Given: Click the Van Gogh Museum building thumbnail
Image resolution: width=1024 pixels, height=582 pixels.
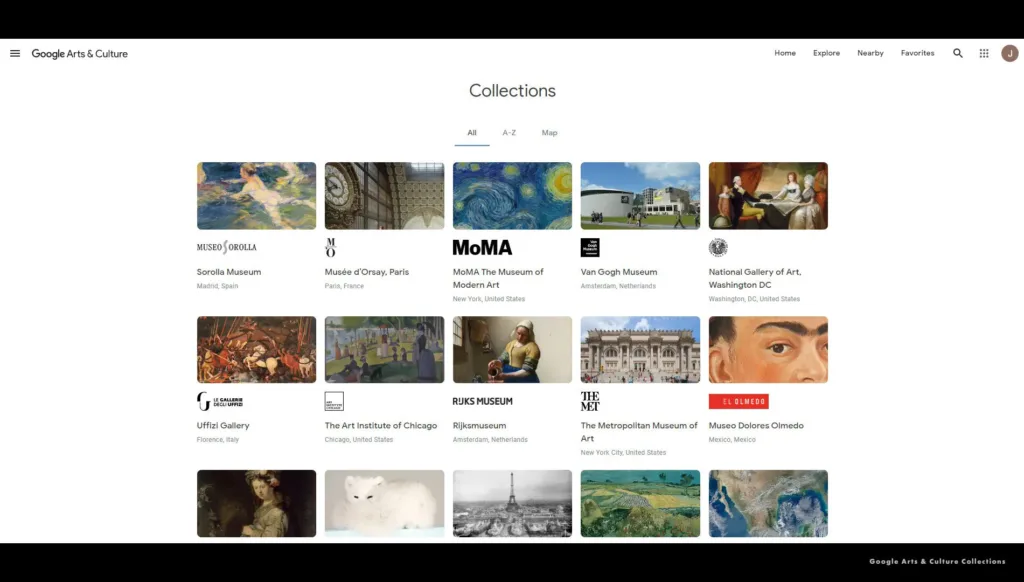Looking at the screenshot, I should (640, 196).
